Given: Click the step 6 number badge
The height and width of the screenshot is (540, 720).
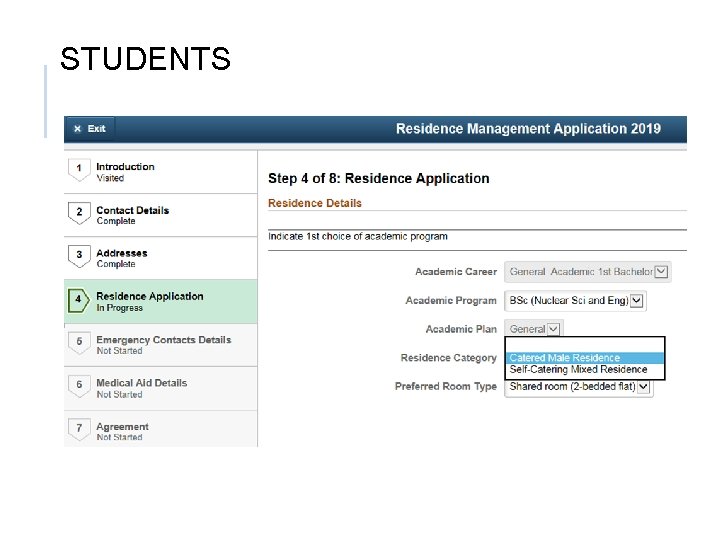Looking at the screenshot, I should [x=79, y=385].
